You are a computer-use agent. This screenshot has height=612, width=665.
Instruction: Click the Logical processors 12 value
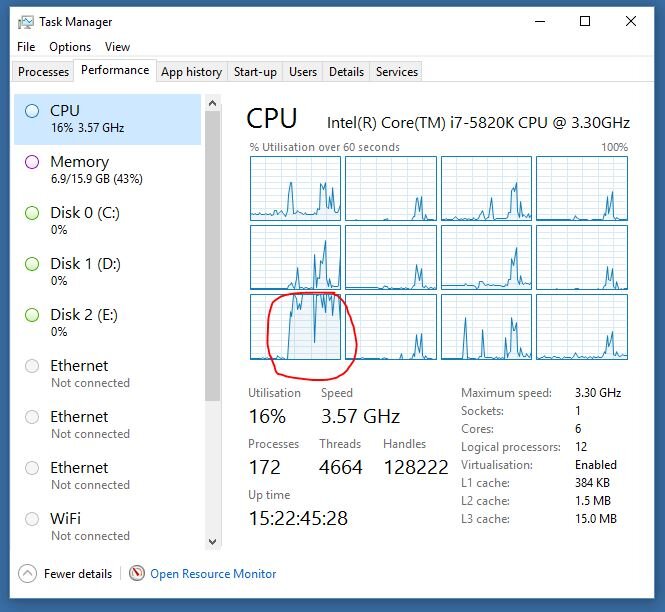[x=581, y=447]
